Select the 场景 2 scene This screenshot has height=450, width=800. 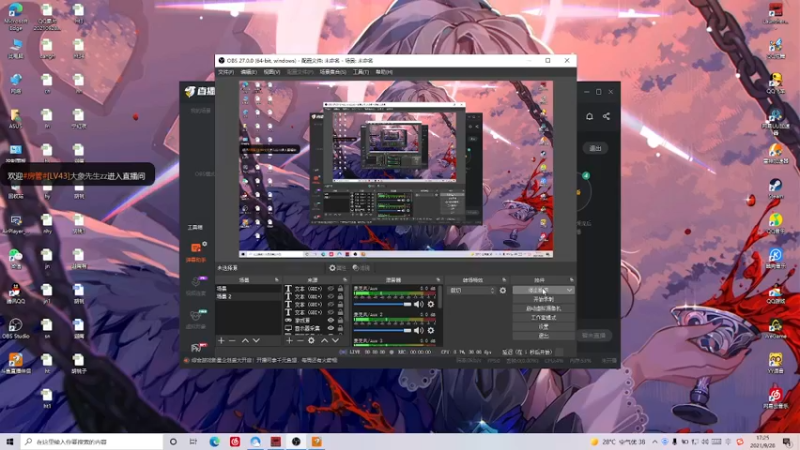click(248, 296)
